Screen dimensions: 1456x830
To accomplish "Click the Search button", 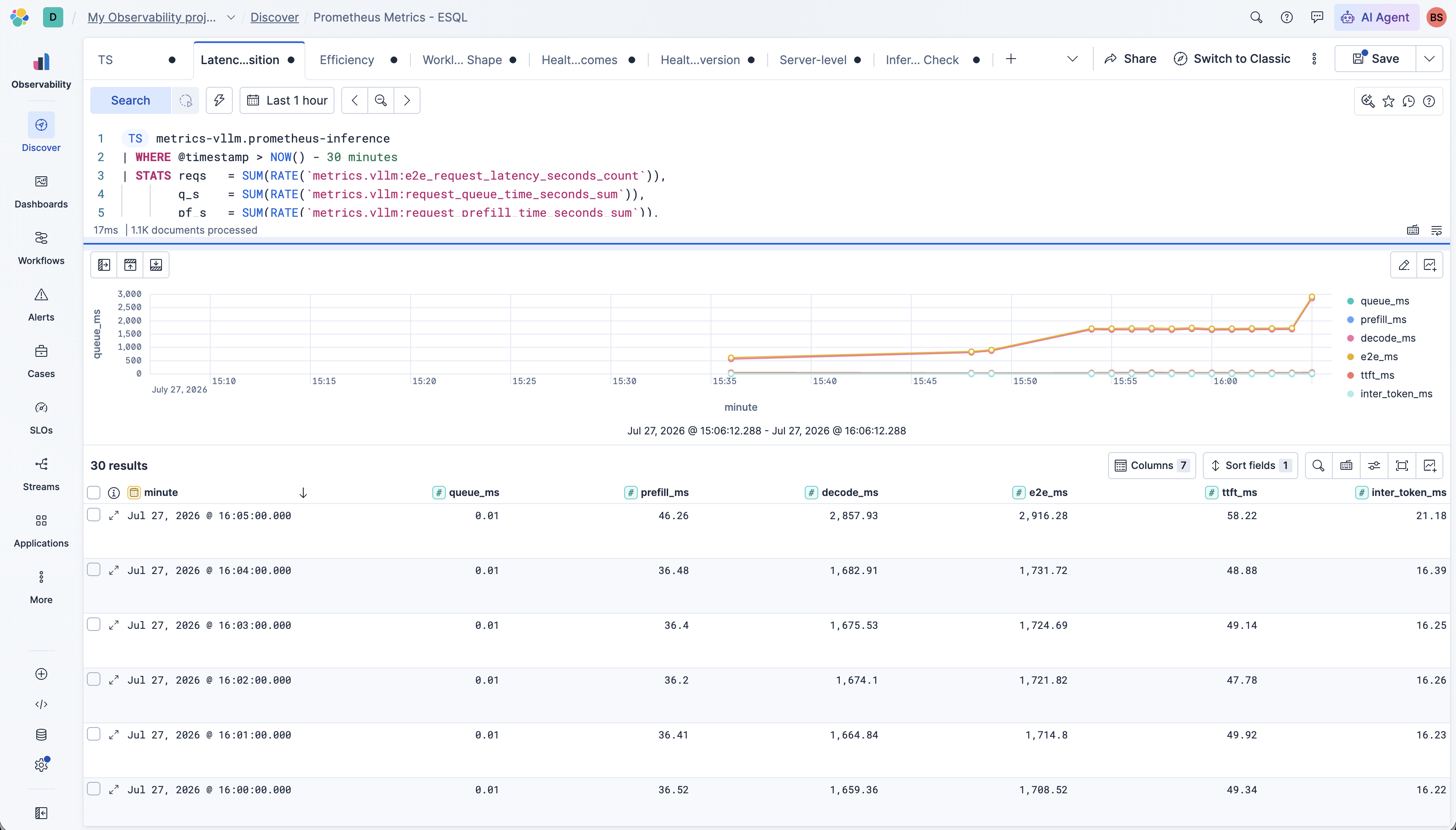I will point(131,100).
